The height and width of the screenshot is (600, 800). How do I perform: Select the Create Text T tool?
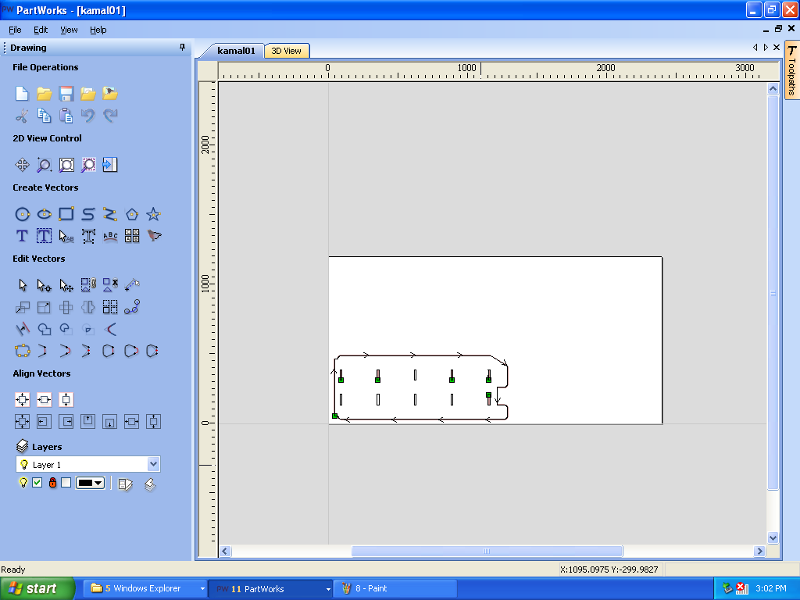pos(22,236)
